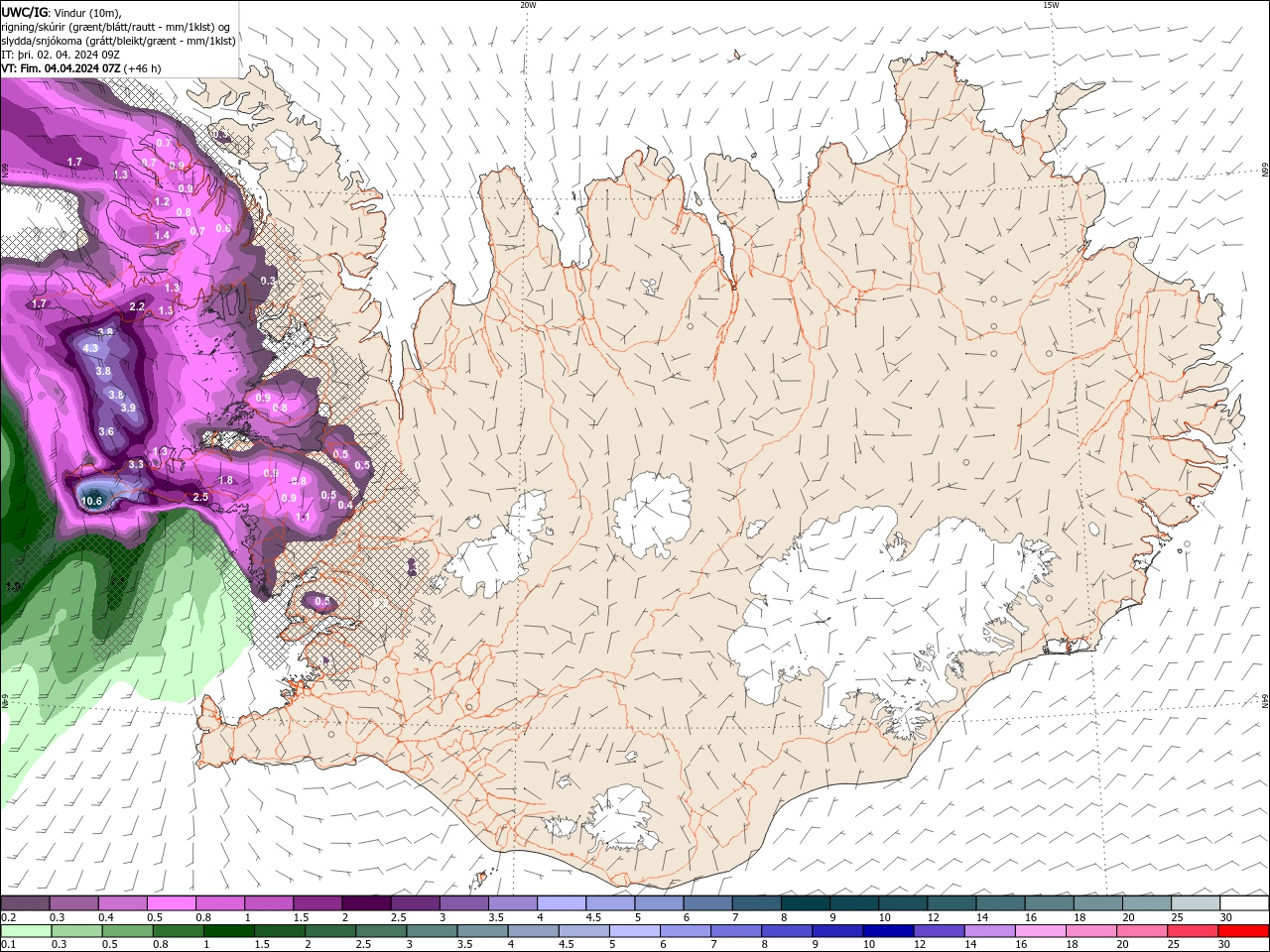Image resolution: width=1270 pixels, height=952 pixels.
Task: Click the 1.2 value in the Westfjords
Action: coord(163,201)
